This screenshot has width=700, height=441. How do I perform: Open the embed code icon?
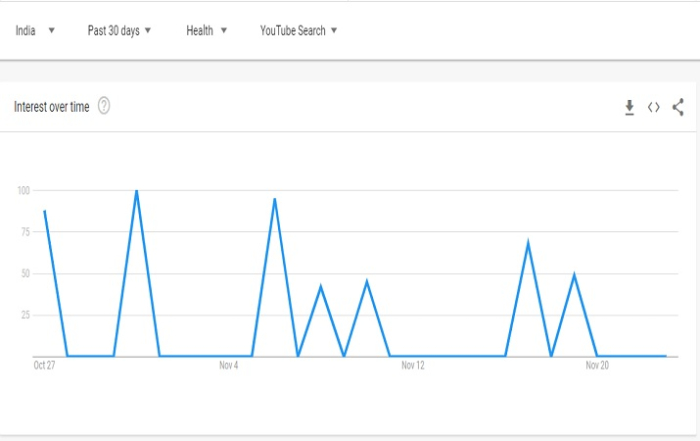[654, 107]
